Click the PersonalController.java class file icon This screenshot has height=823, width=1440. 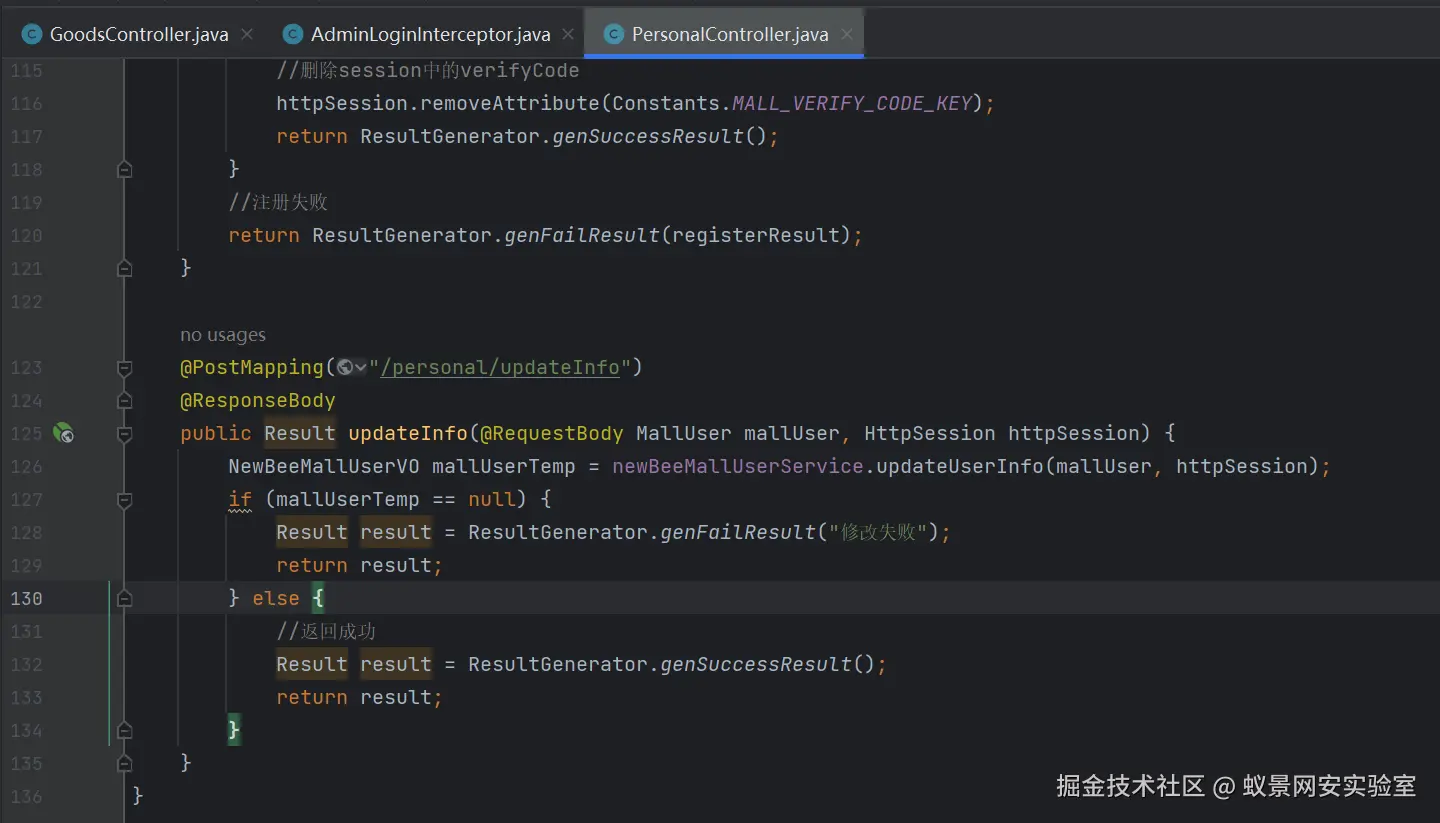pos(614,34)
